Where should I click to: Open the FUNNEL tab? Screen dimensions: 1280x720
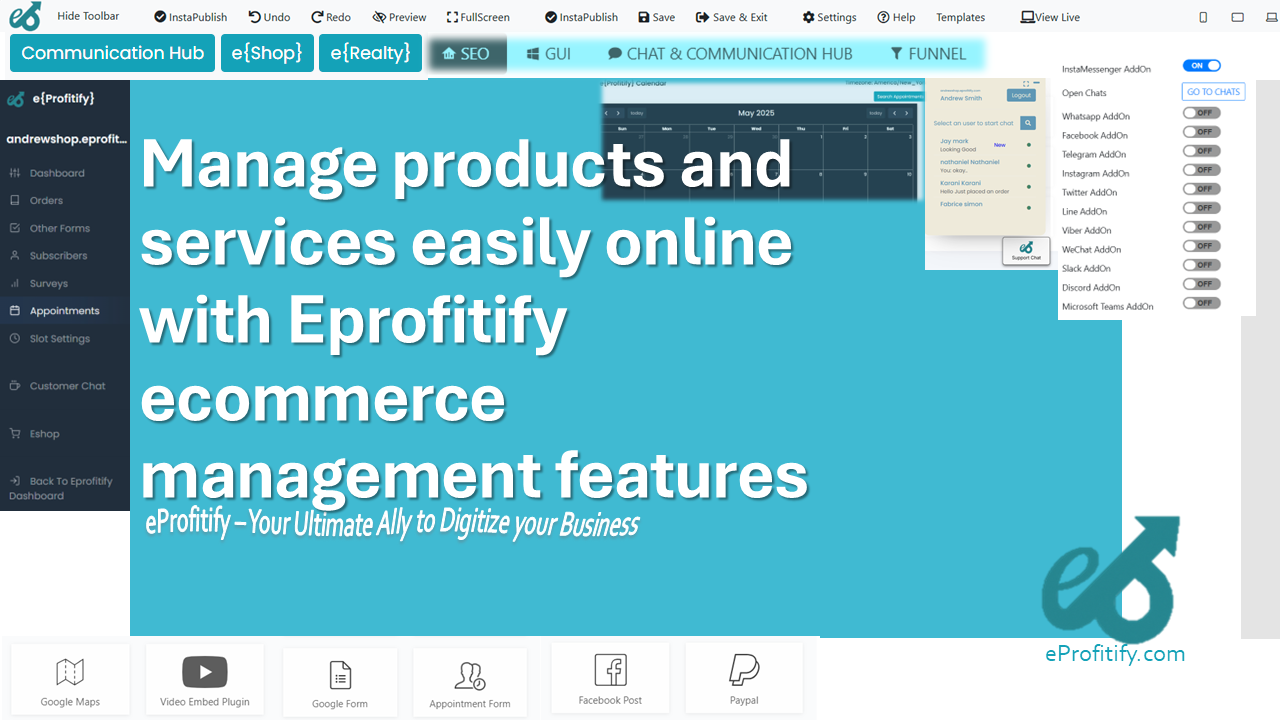click(x=928, y=54)
